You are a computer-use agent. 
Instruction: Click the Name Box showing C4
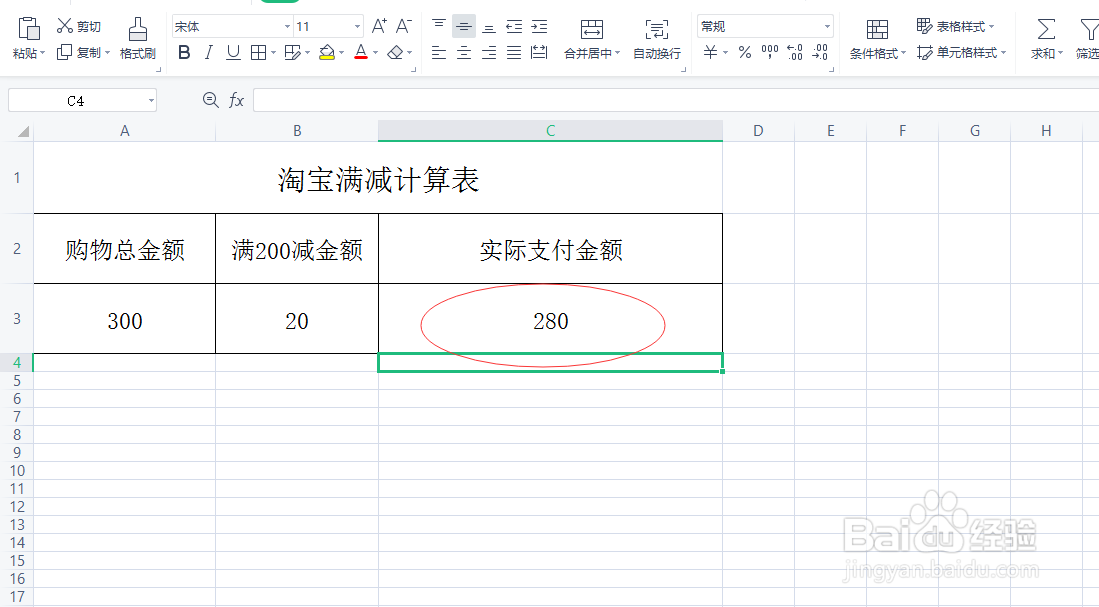pyautogui.click(x=82, y=101)
